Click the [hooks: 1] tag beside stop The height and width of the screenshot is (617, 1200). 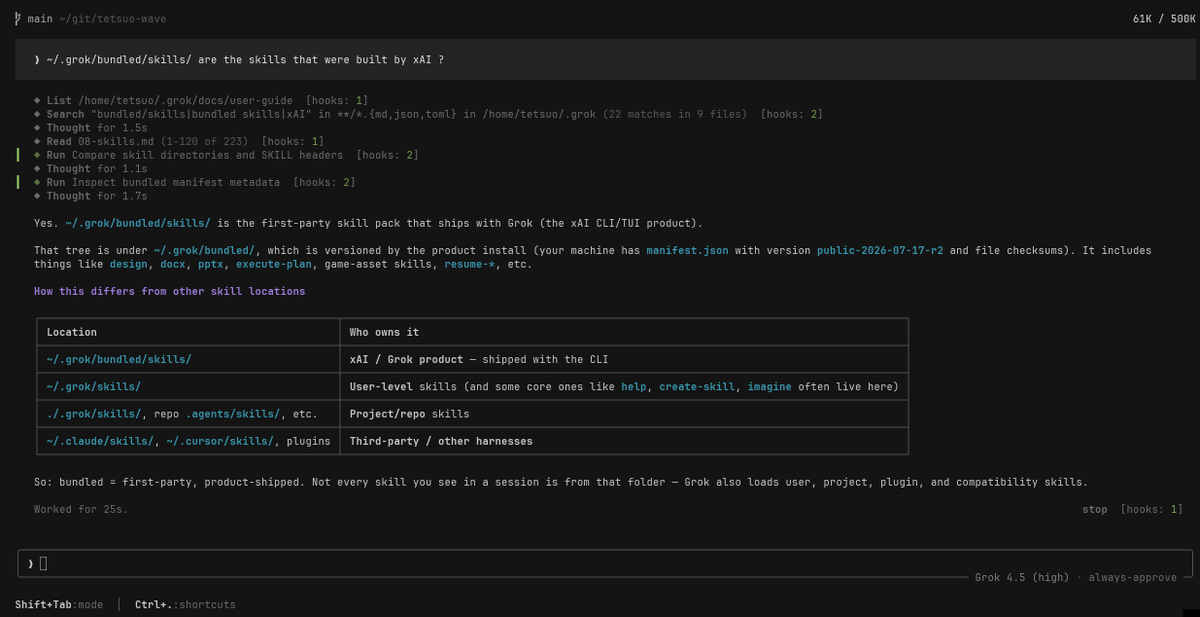point(1152,509)
